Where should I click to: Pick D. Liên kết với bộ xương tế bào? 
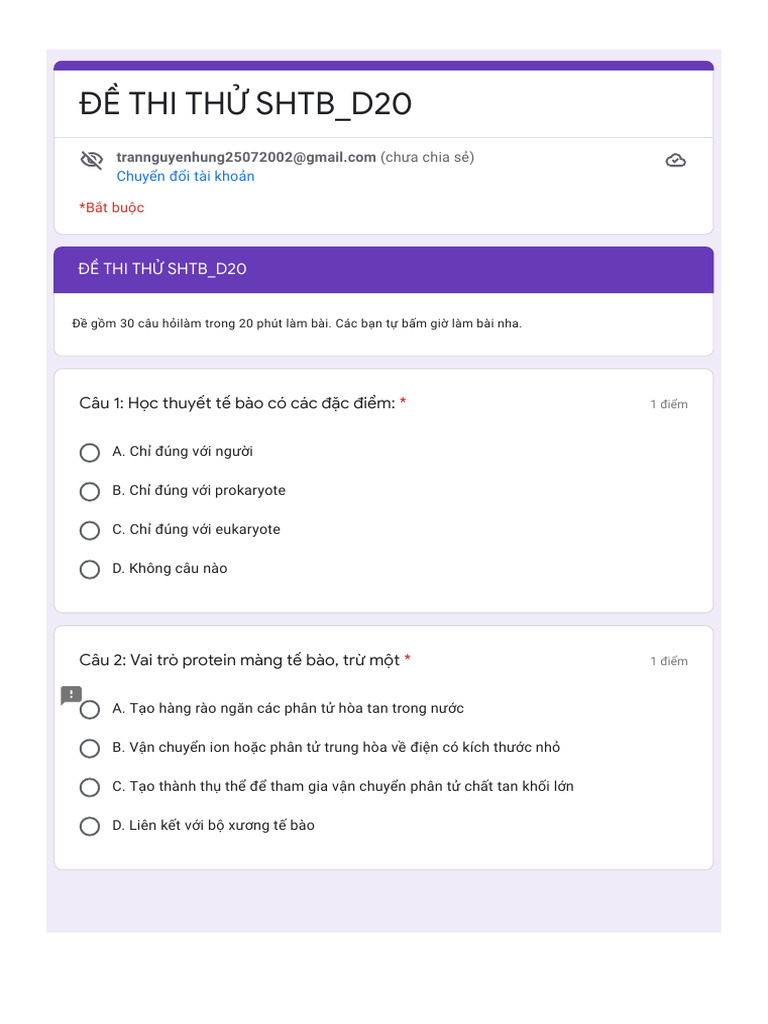(x=90, y=827)
